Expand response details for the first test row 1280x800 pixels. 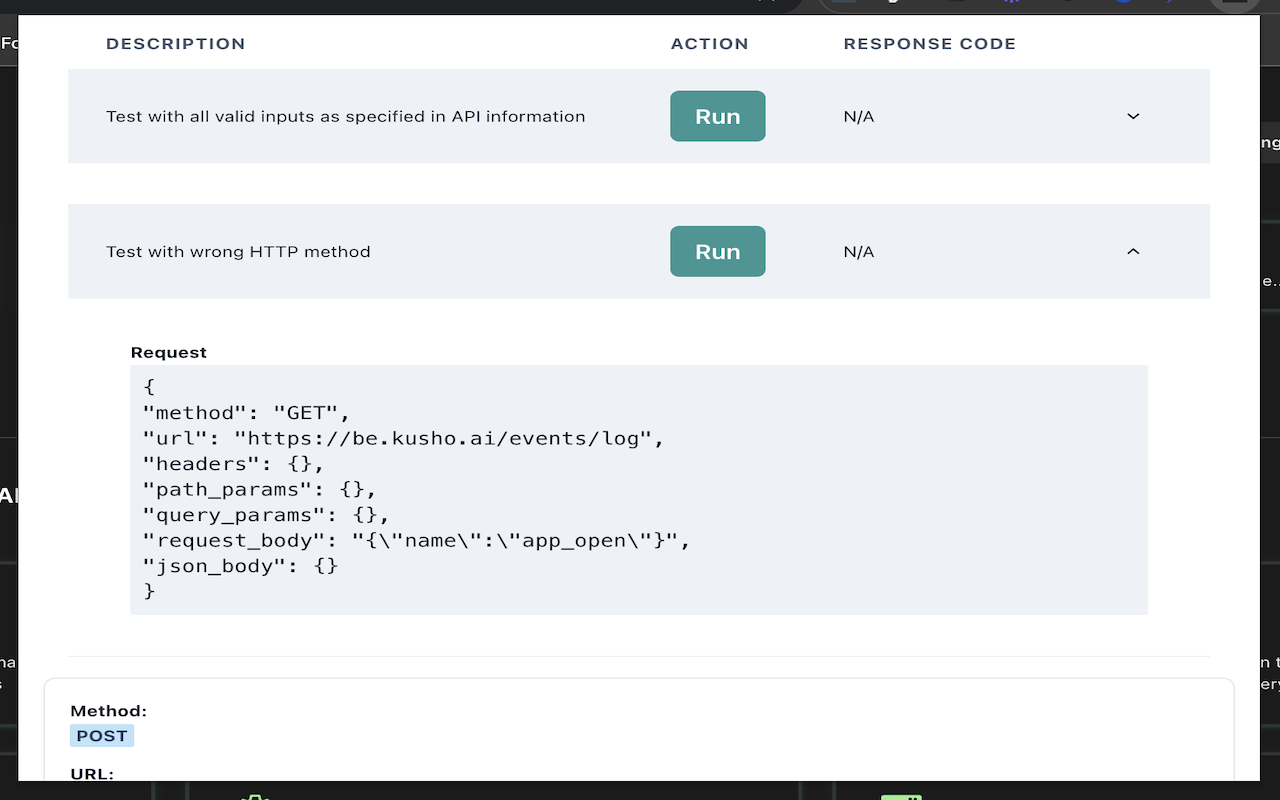(x=1132, y=116)
